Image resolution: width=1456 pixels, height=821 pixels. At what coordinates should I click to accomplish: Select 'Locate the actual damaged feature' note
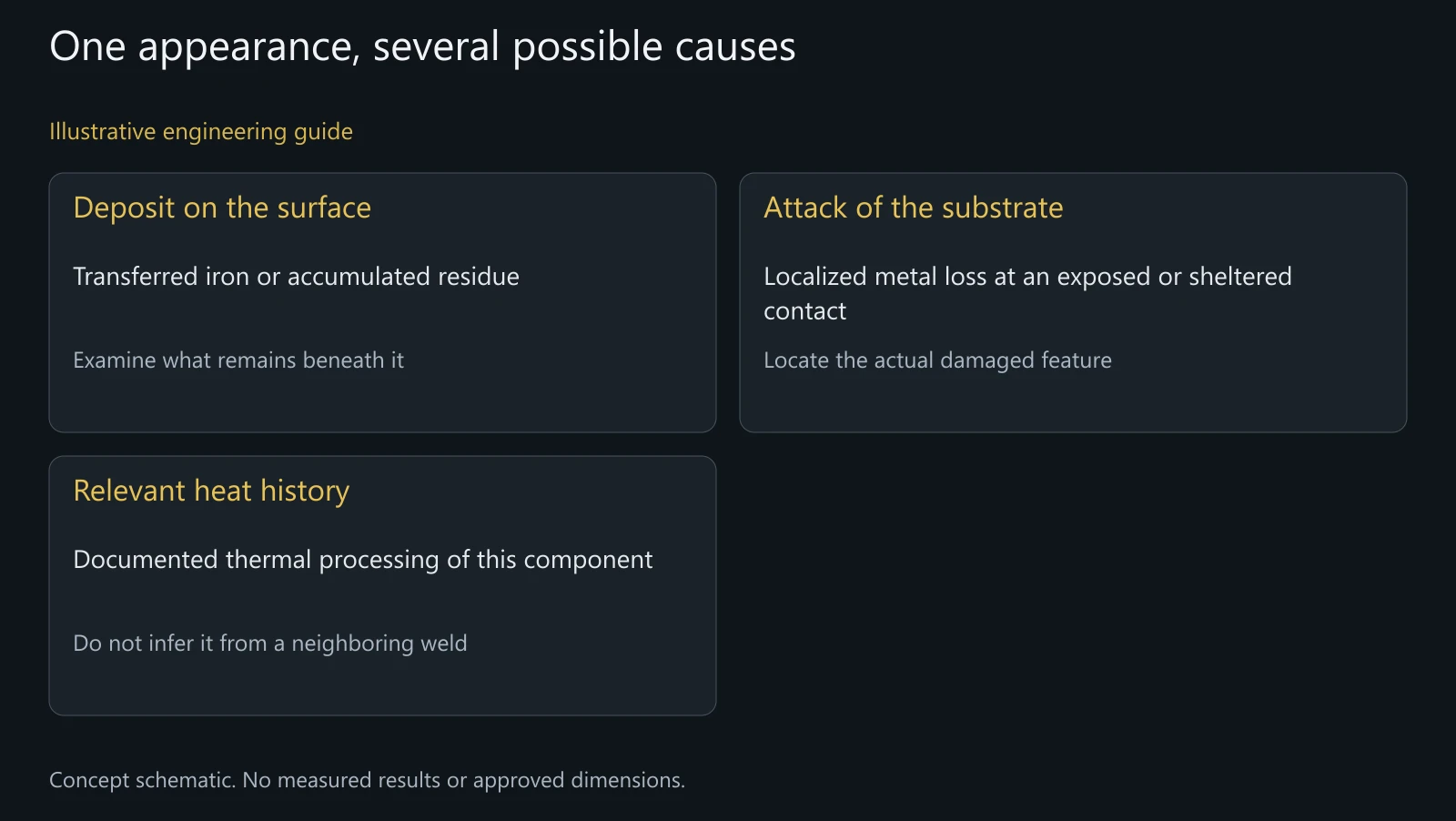[x=937, y=360]
